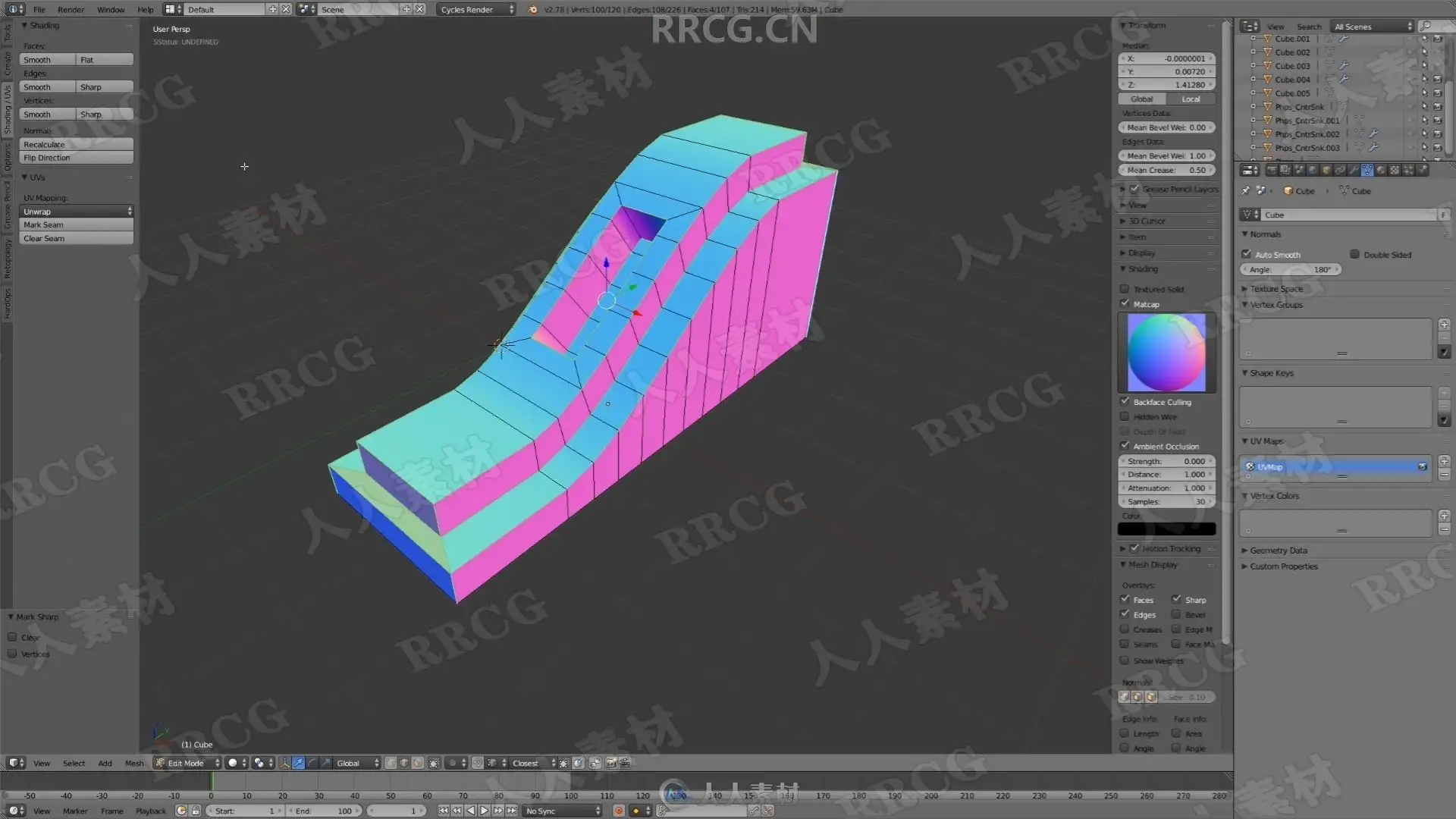The image size is (1456, 819).
Task: Open the Global orientation dropdown
Action: pos(357,763)
